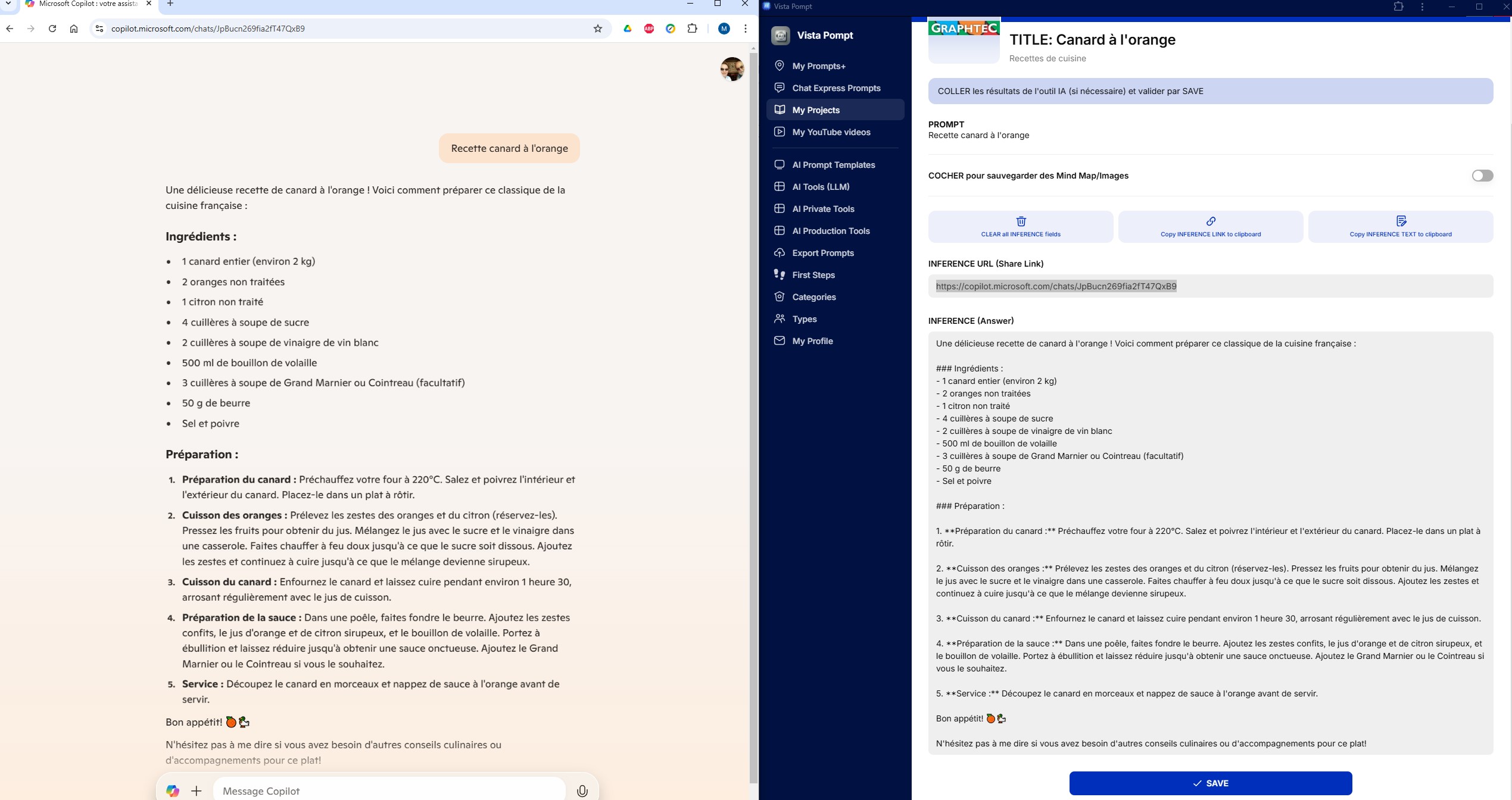This screenshot has width=1512, height=800.
Task: Open Types in the sidebar
Action: [835, 319]
